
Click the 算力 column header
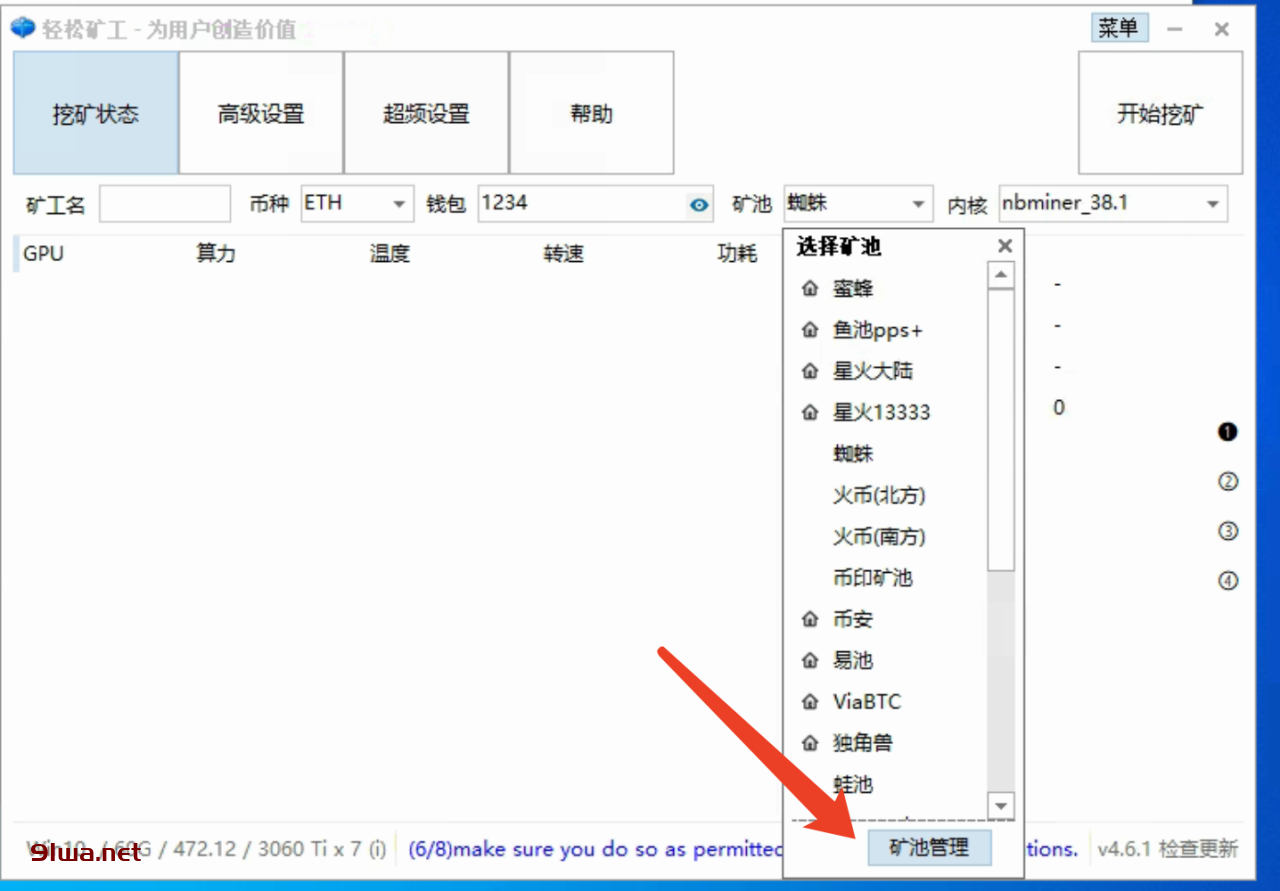pos(216,254)
